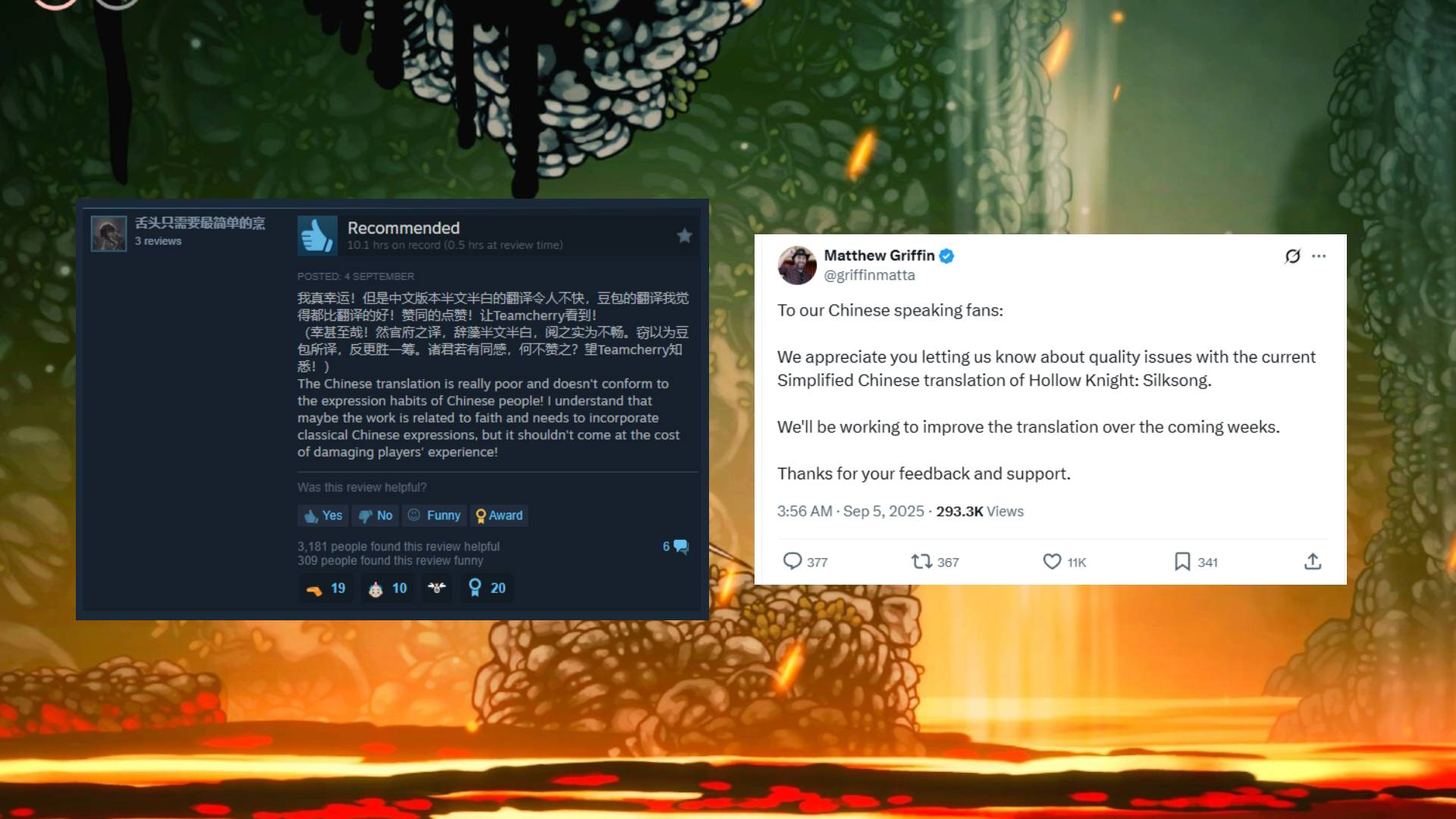This screenshot has height=819, width=1456.
Task: Click the award reaction showing count 20
Action: 486,588
